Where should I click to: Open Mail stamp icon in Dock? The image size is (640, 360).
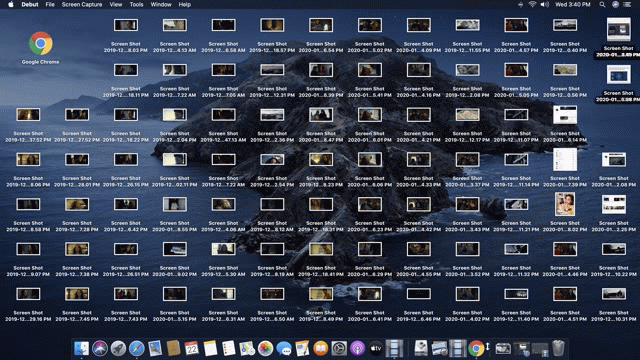155,349
